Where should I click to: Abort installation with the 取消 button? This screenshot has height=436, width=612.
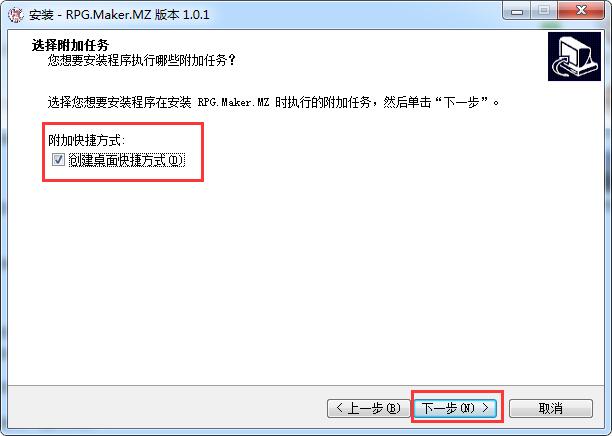[x=551, y=408]
